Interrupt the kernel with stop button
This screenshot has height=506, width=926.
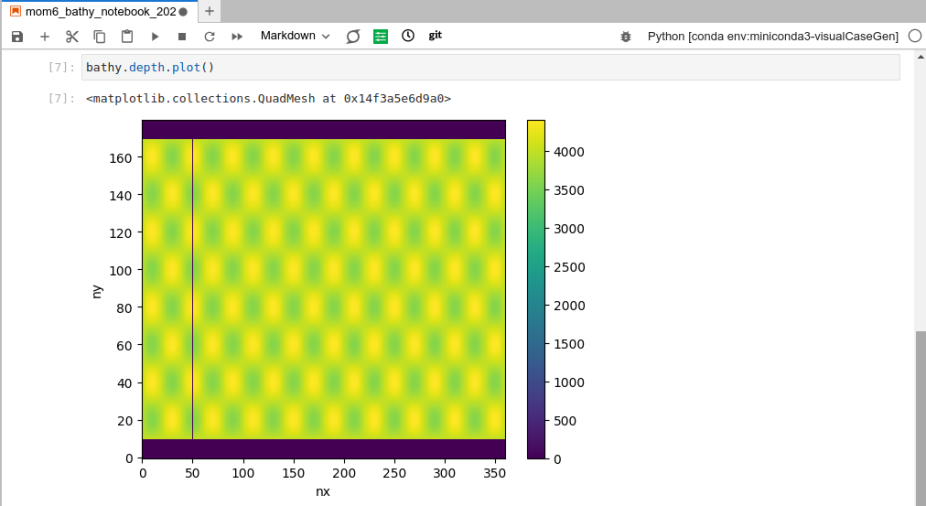[x=182, y=36]
